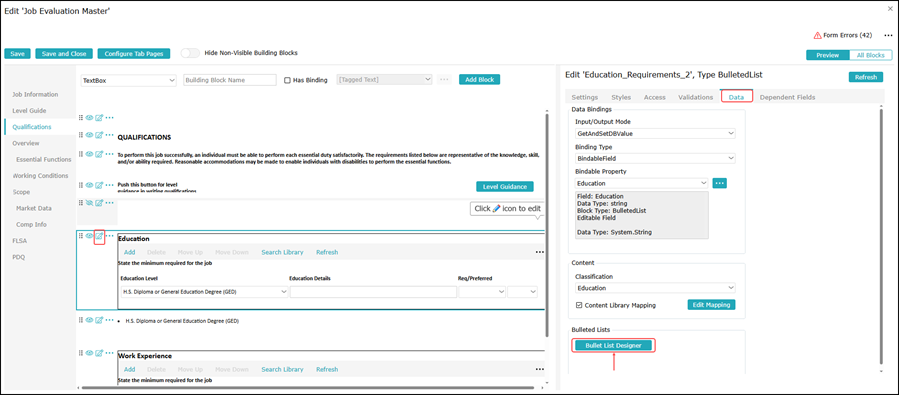Open Work Experience list toolbar overflow menu
899x395 pixels.
[539, 370]
